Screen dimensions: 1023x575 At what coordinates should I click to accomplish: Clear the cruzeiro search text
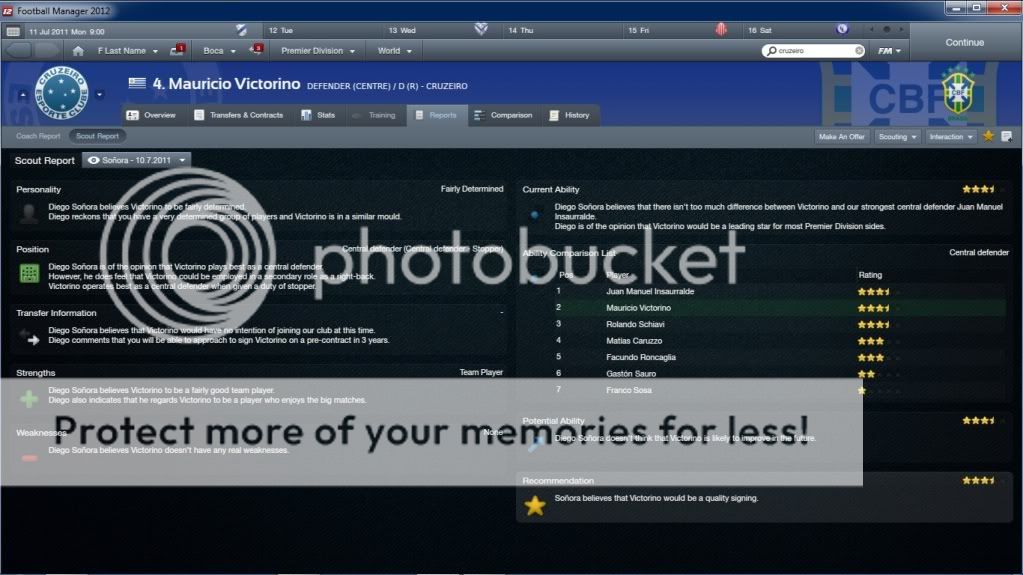pyautogui.click(x=859, y=51)
